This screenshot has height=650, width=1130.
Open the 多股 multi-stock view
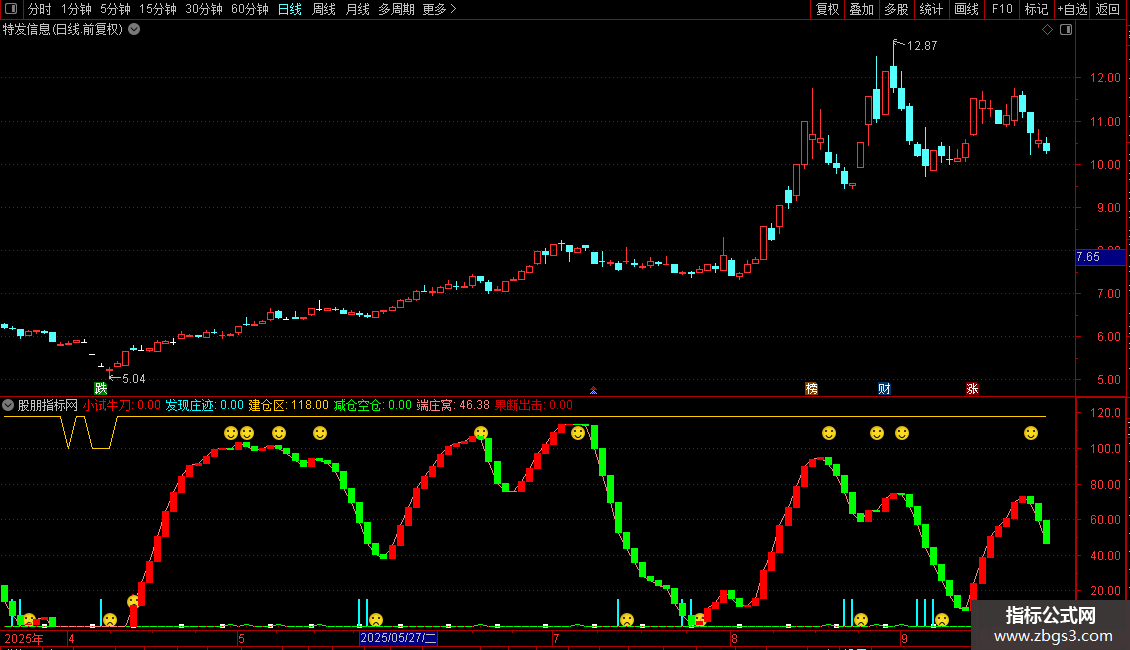(896, 9)
